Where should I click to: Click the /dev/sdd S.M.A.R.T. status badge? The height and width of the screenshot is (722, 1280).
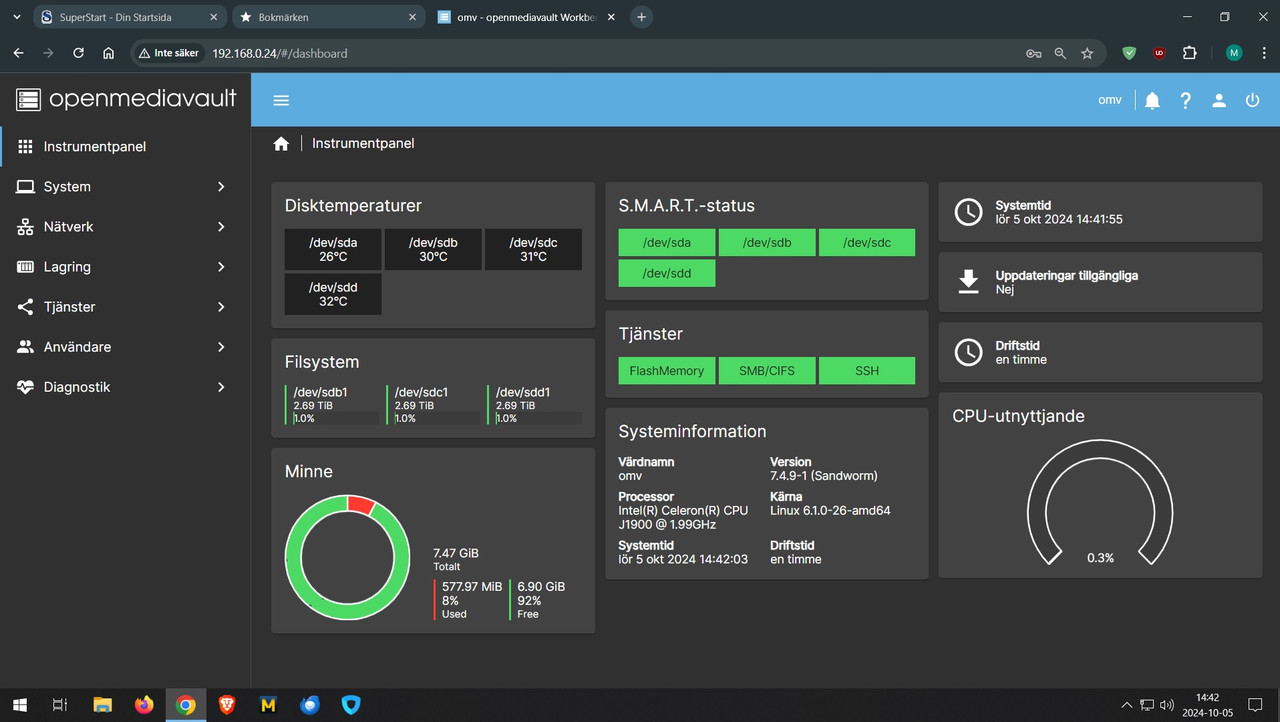667,273
